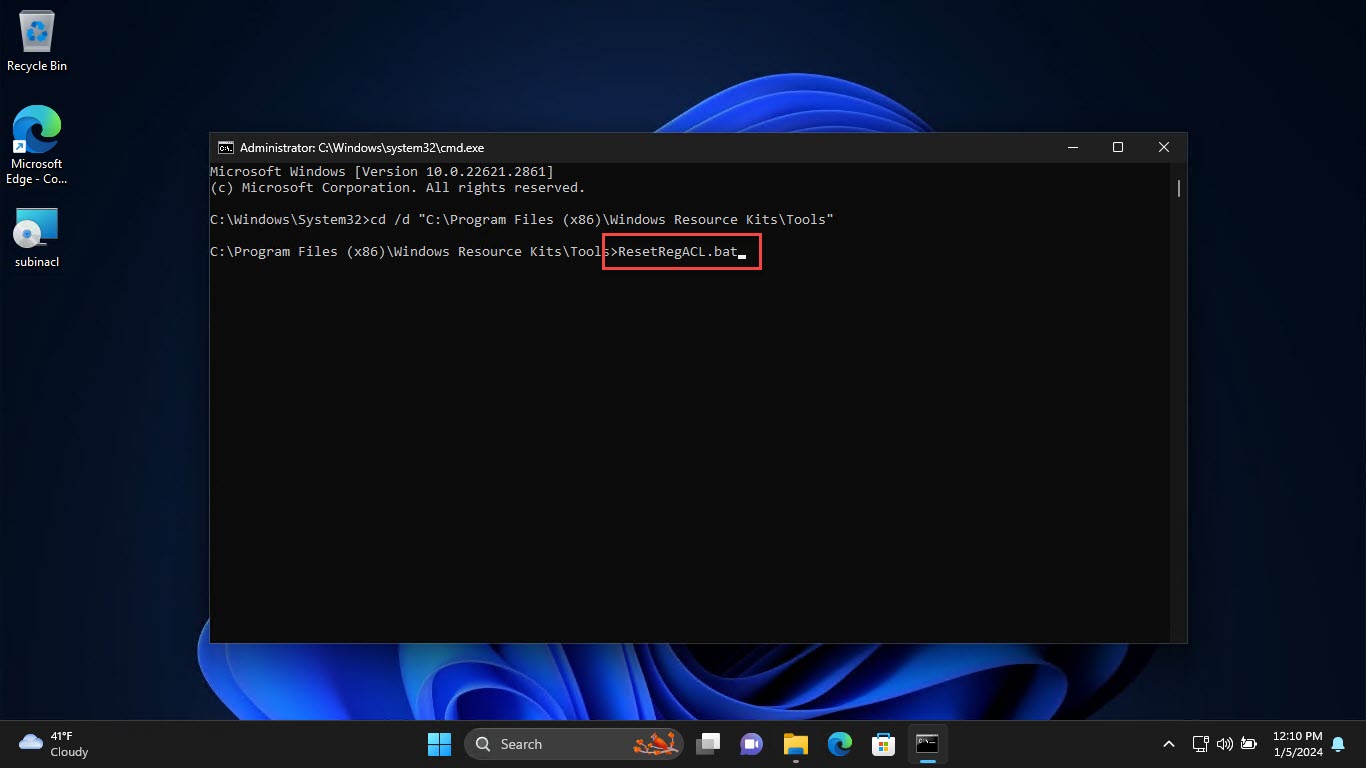Open the notification bell icon
Screen dimensions: 1366x768
click(x=1338, y=744)
